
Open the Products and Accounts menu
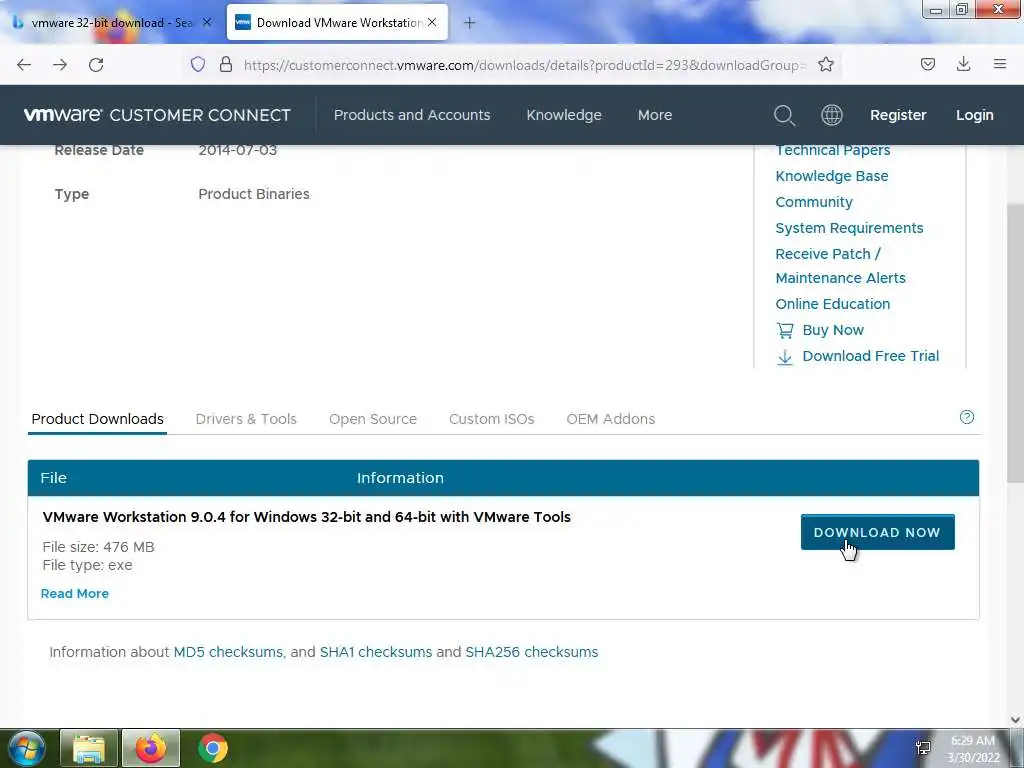tap(412, 115)
